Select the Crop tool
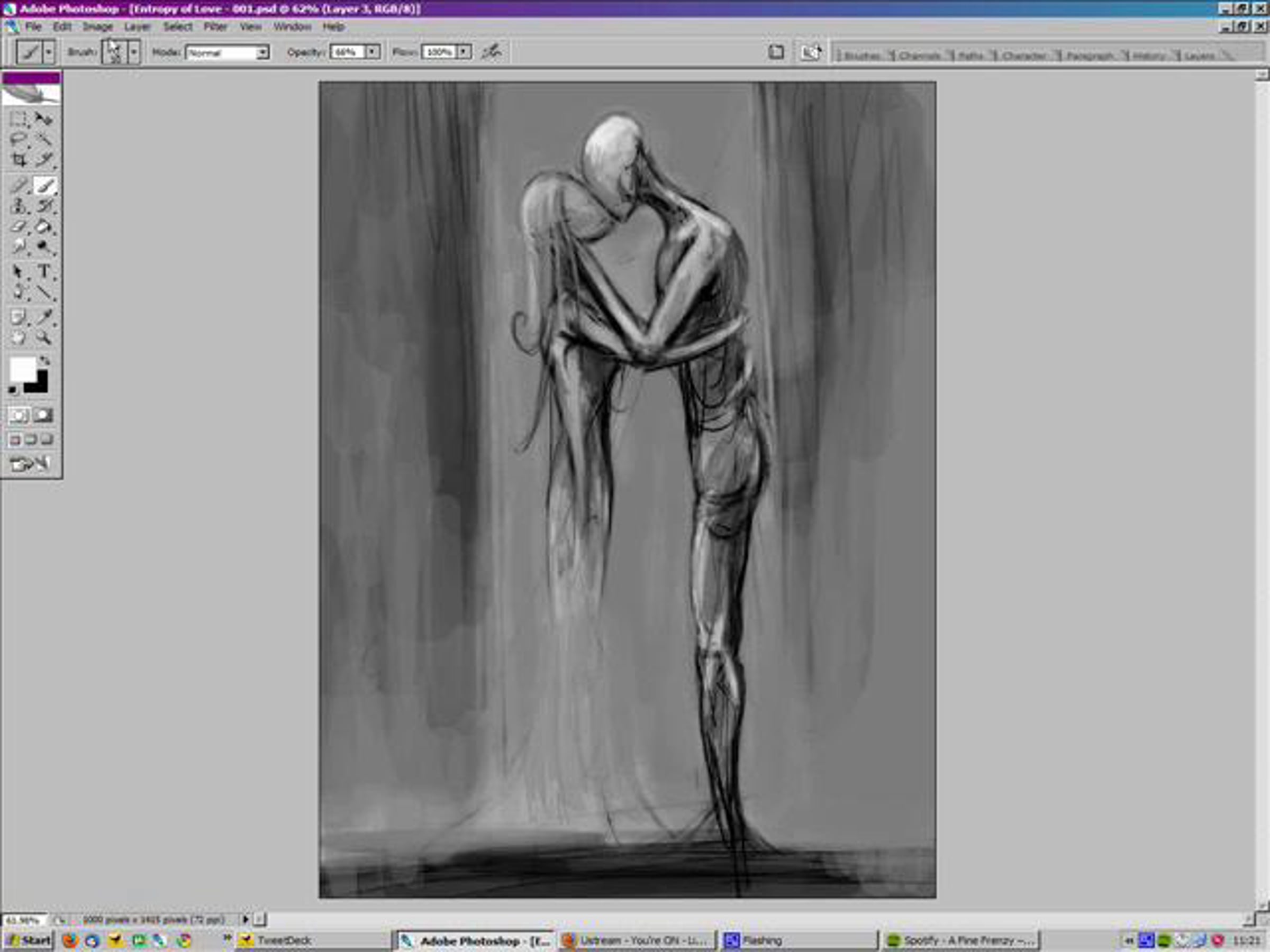The width and height of the screenshot is (1270, 952). point(19,160)
